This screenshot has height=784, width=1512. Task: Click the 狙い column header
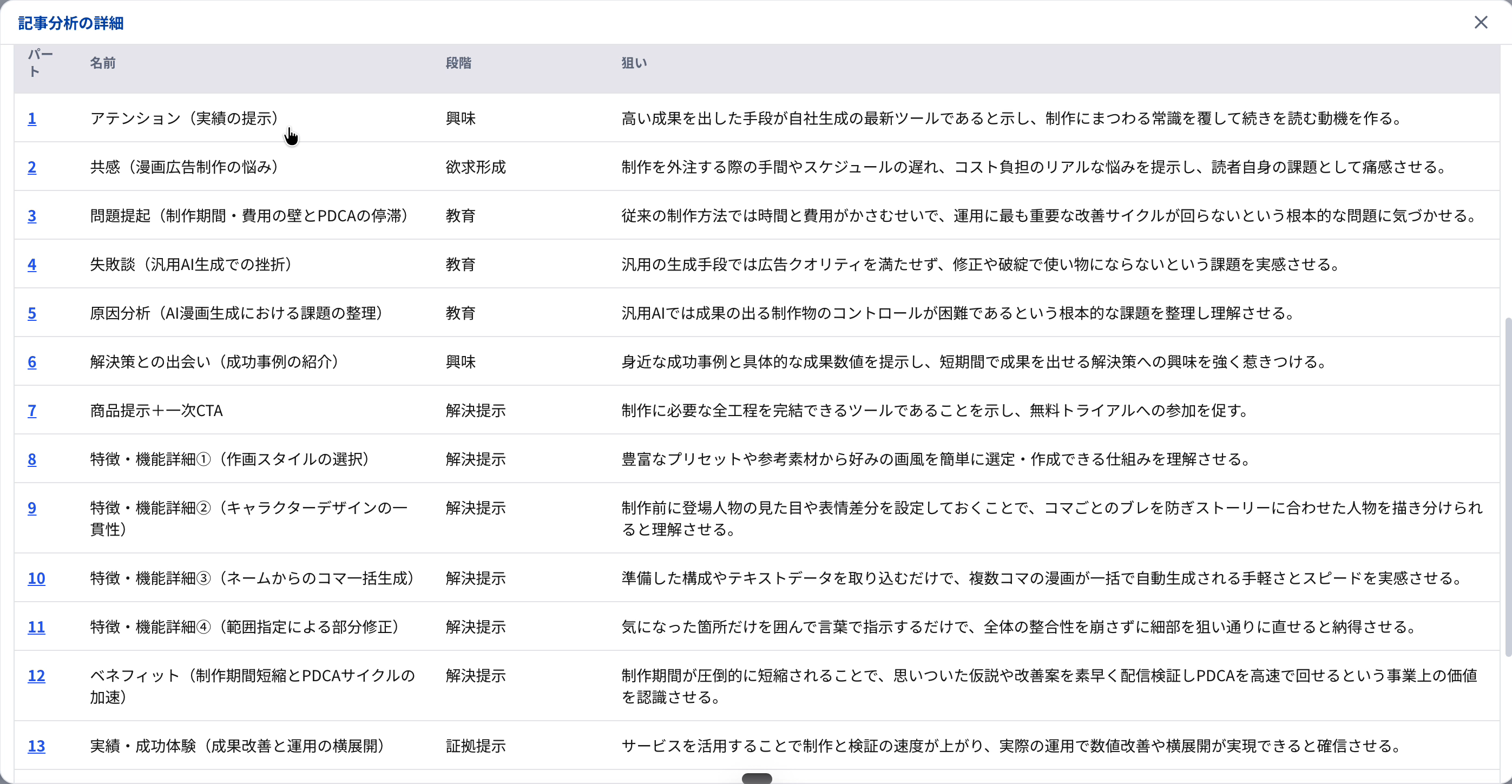pos(634,63)
